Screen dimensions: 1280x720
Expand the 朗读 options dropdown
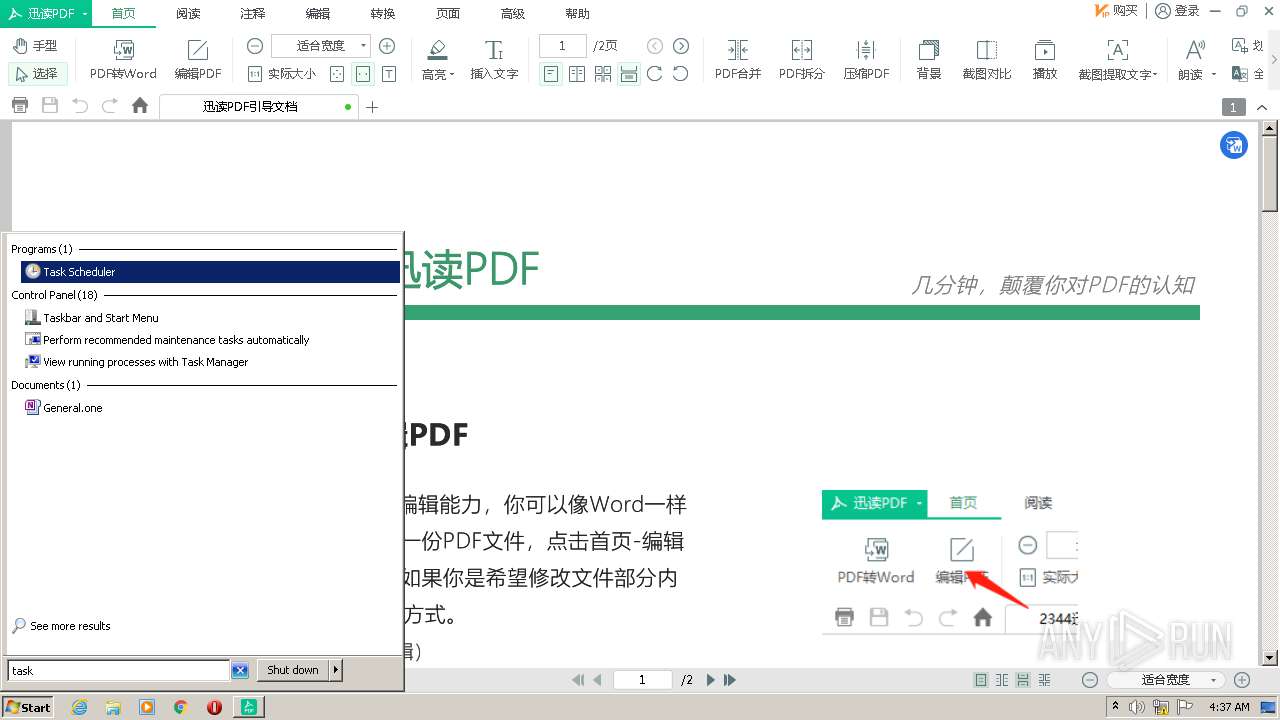pyautogui.click(x=1214, y=74)
